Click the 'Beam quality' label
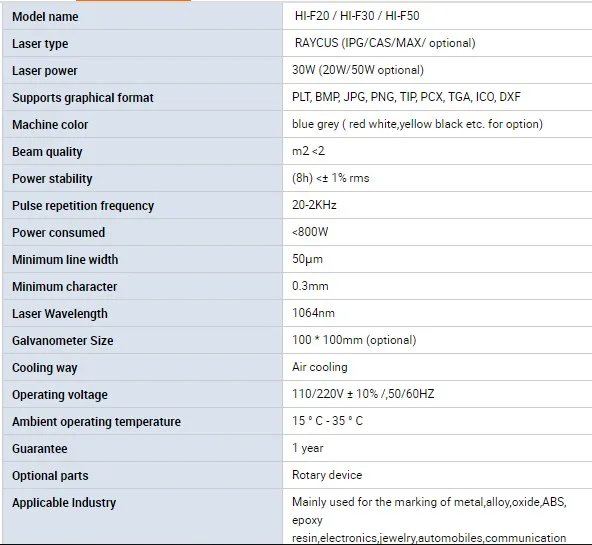 coord(47,152)
